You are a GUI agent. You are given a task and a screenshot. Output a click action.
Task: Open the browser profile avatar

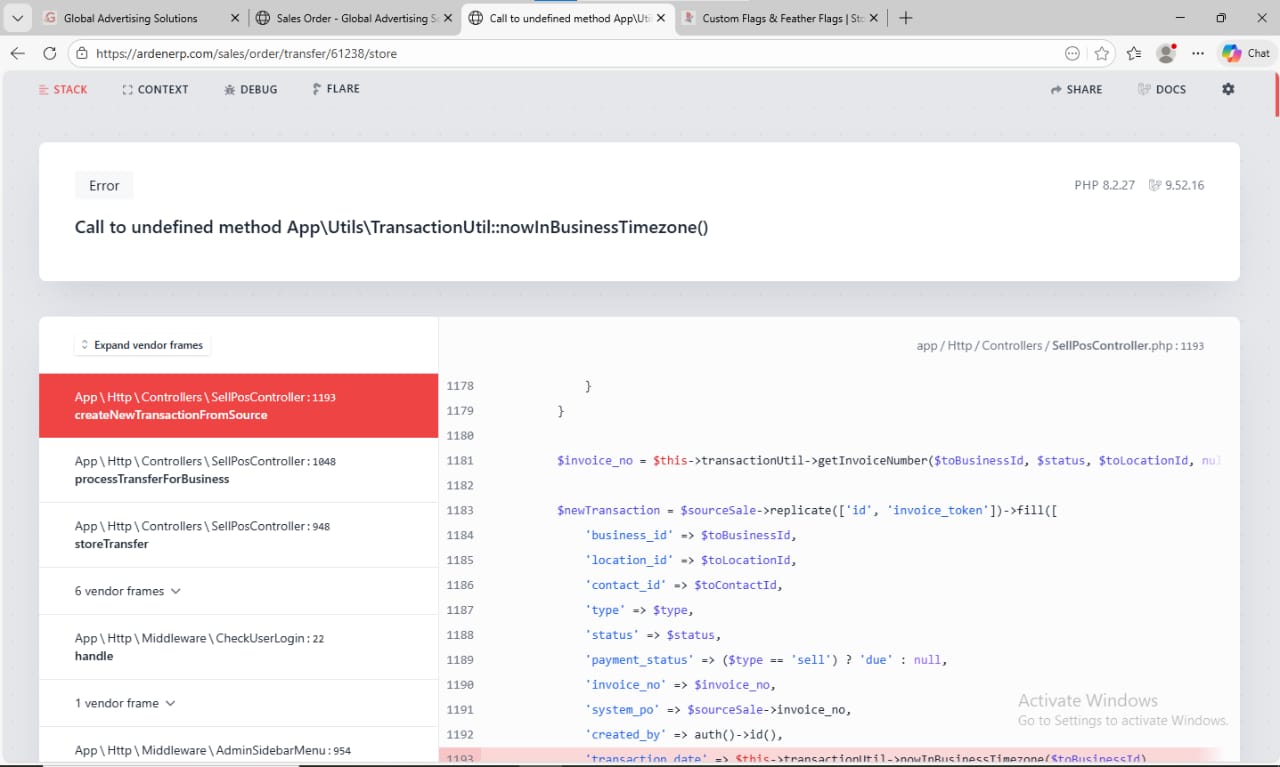1165,53
